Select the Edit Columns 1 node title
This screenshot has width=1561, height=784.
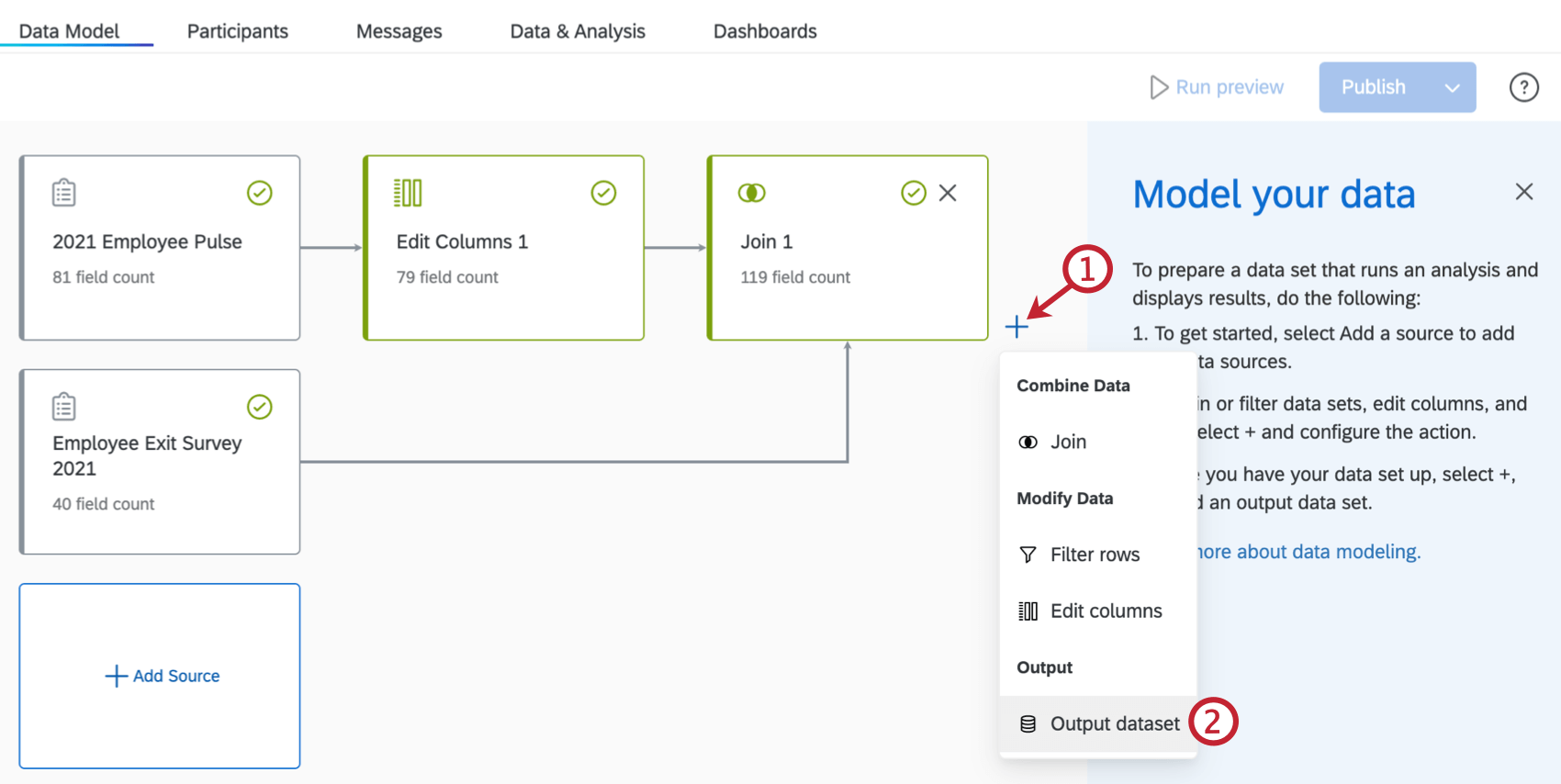tap(462, 241)
